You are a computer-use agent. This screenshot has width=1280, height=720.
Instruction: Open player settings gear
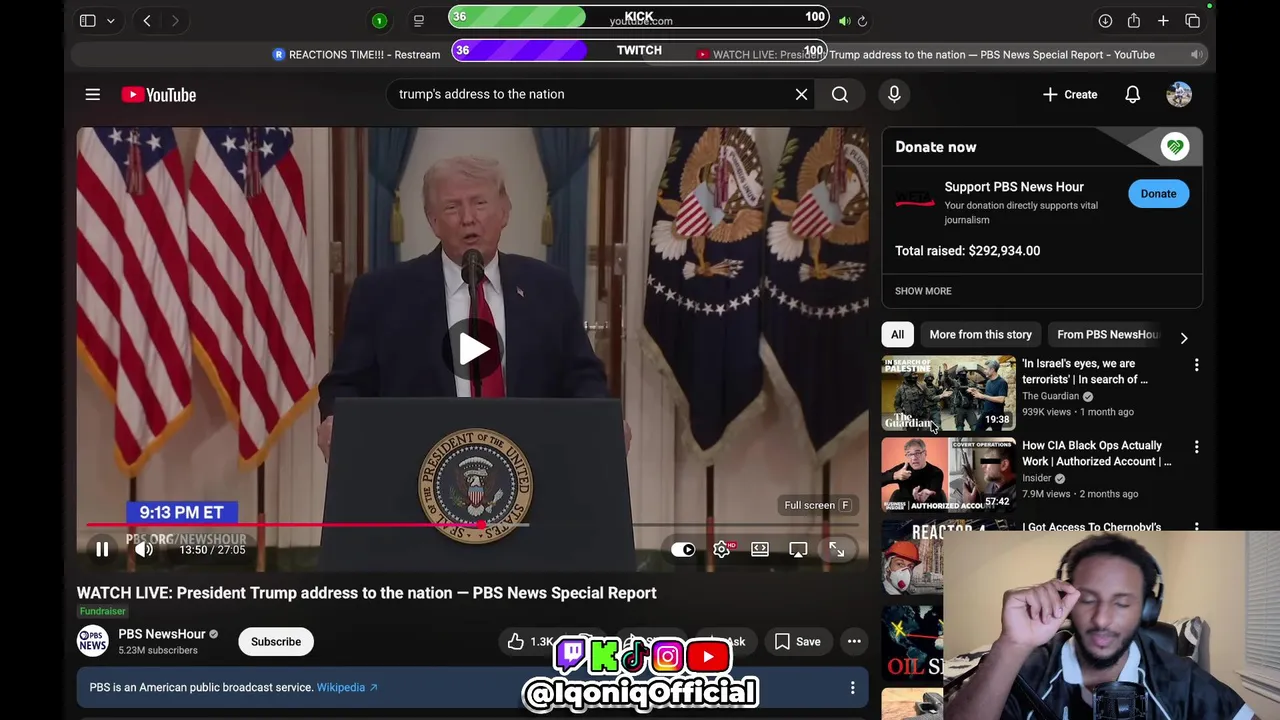(x=722, y=549)
